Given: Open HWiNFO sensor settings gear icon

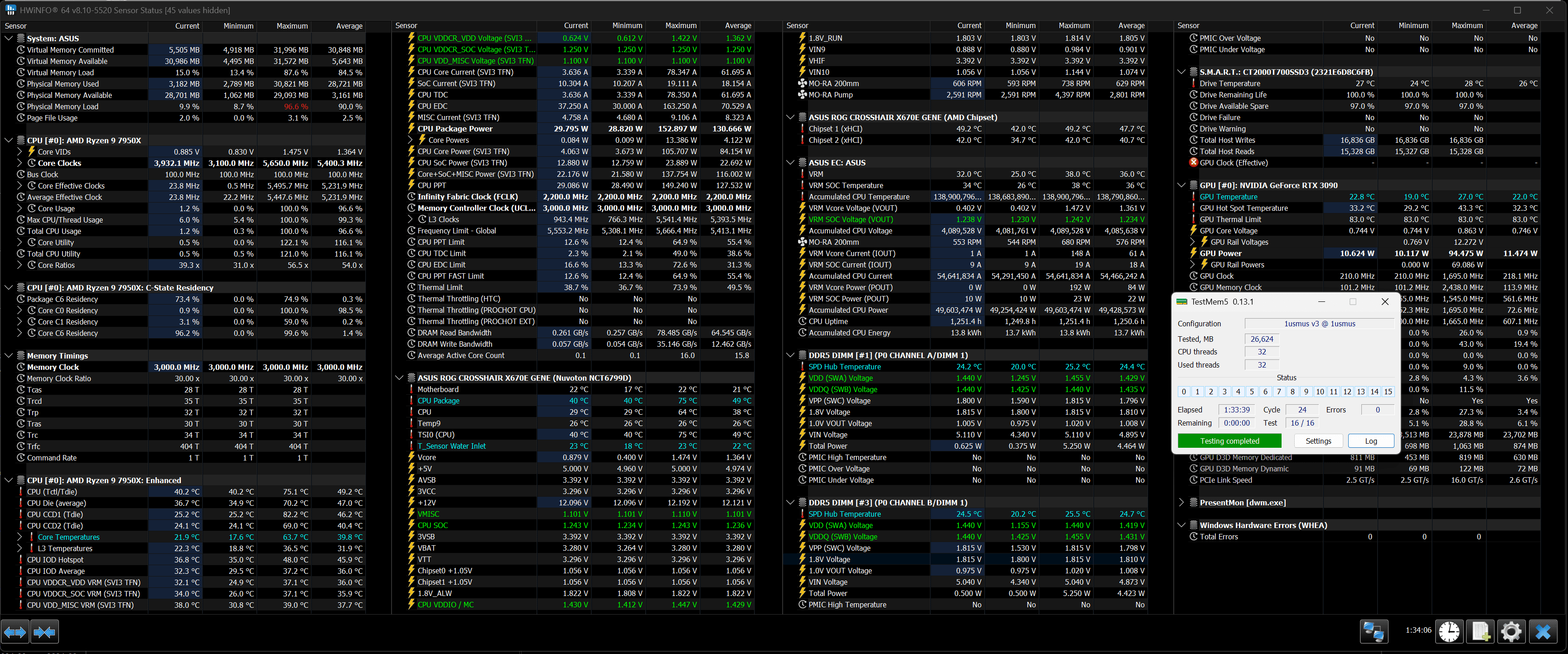Looking at the screenshot, I should [x=1511, y=631].
